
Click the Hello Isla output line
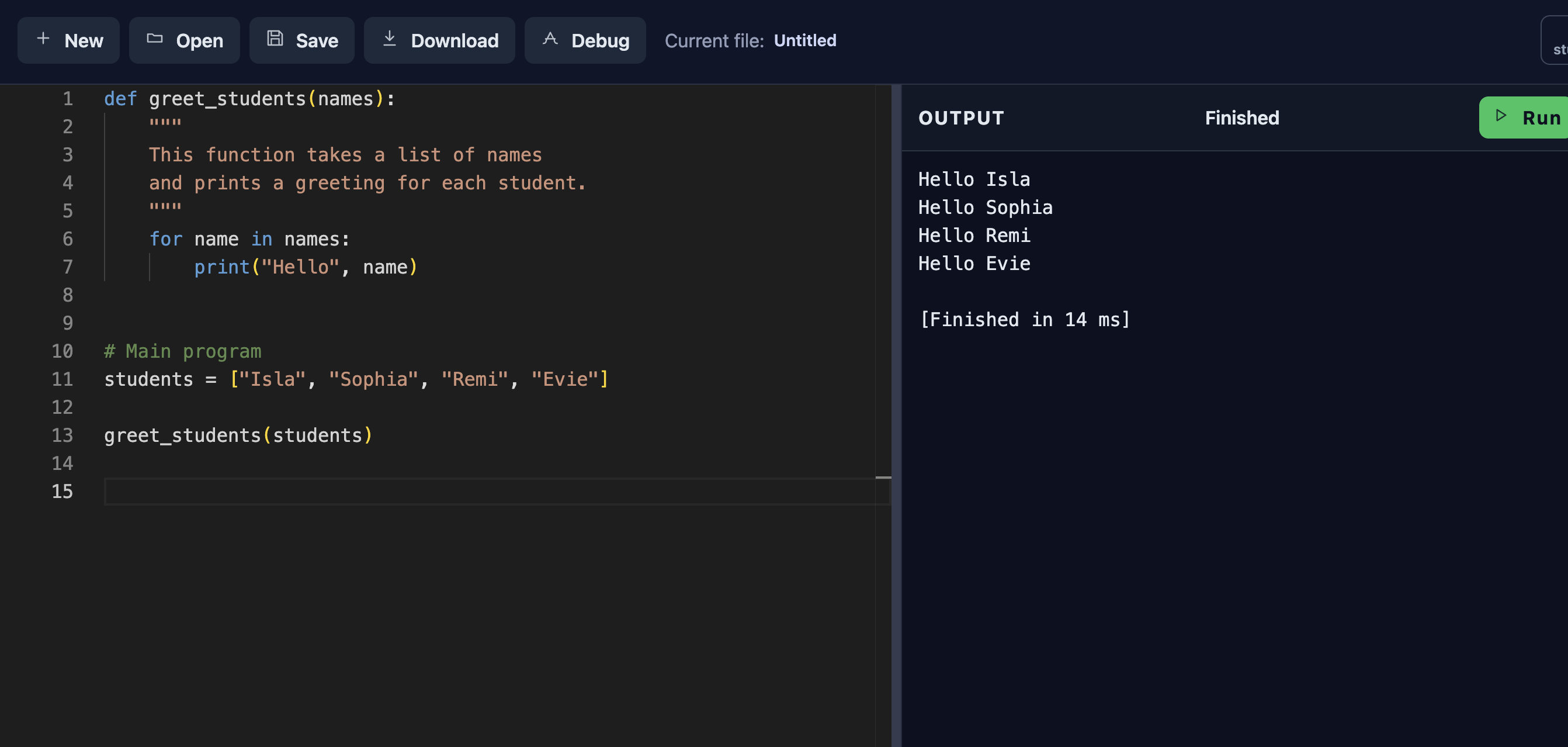[x=974, y=178]
